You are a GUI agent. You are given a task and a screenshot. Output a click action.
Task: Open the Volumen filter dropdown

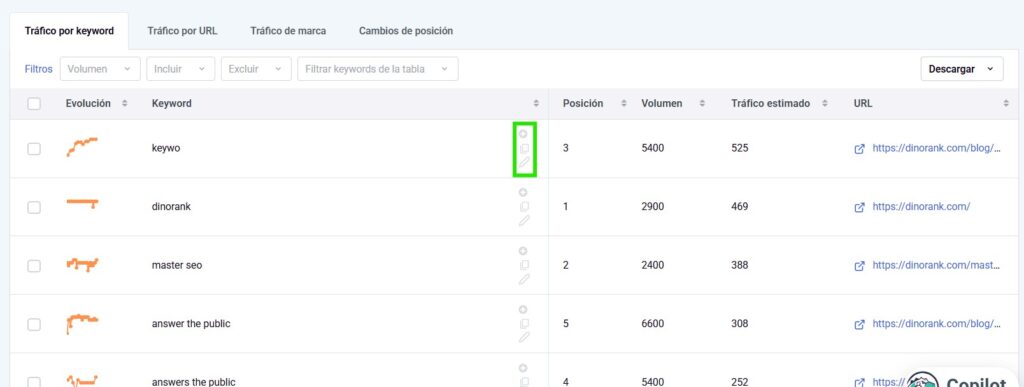click(100, 69)
